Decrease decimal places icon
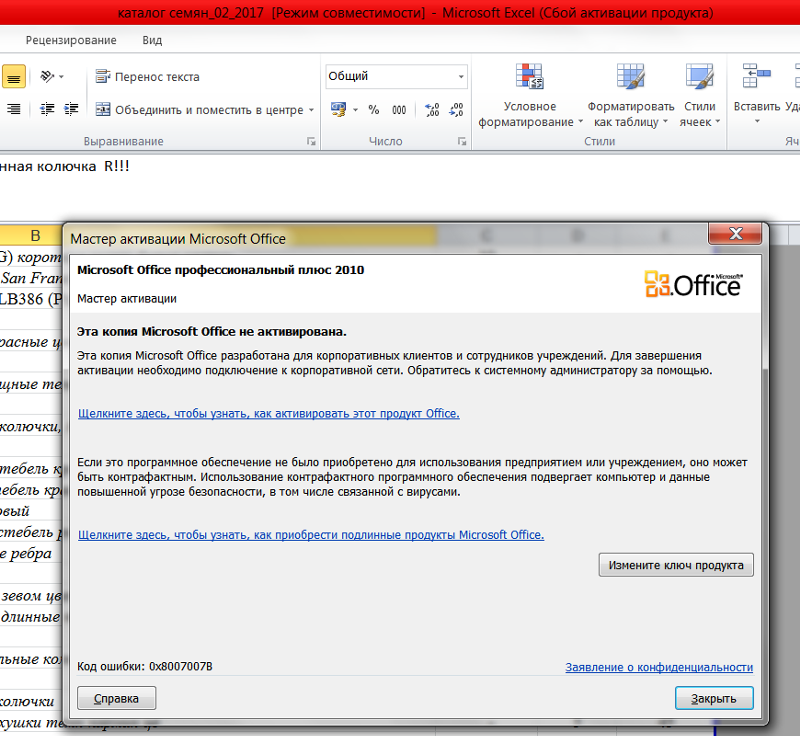Image resolution: width=800 pixels, height=736 pixels. [456, 110]
